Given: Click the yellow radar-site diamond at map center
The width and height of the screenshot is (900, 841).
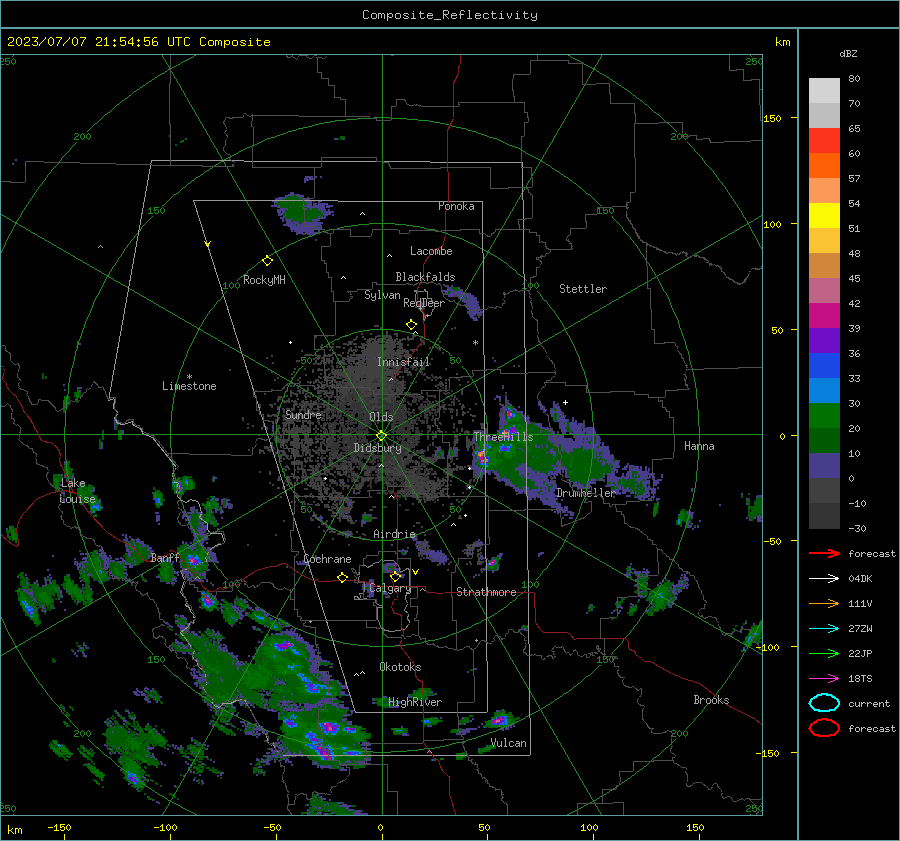Looking at the screenshot, I should [x=381, y=436].
